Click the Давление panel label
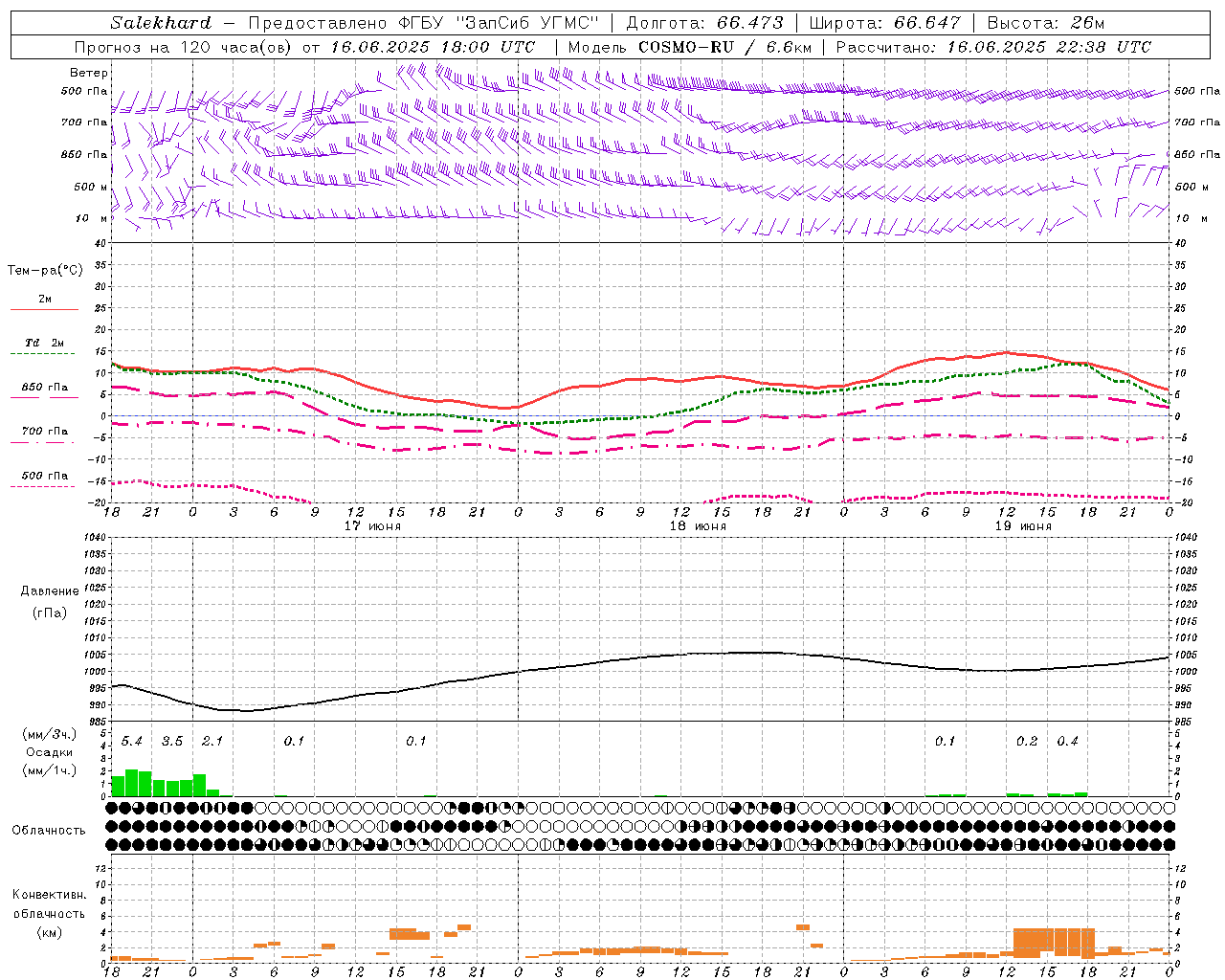This screenshot has height=980, width=1225. pyautogui.click(x=49, y=591)
